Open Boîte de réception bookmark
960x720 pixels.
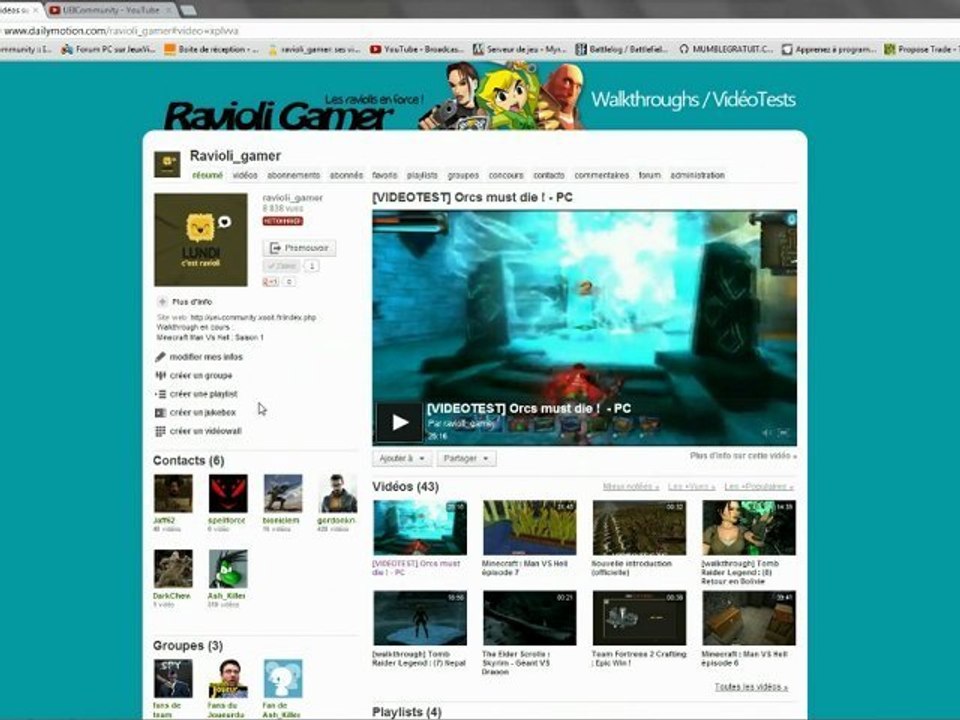(x=212, y=50)
